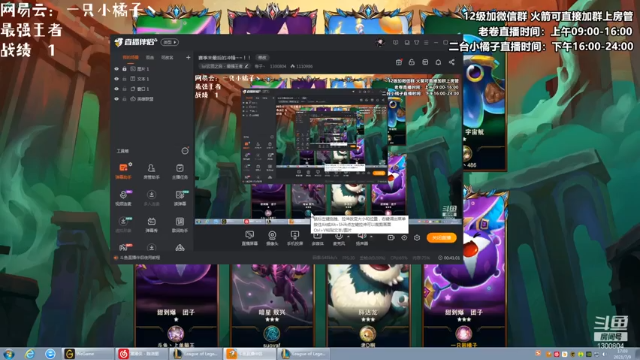The image size is (640, 360).
Task: Start 视频连麦 video co-streaming tool
Action: pos(123,198)
